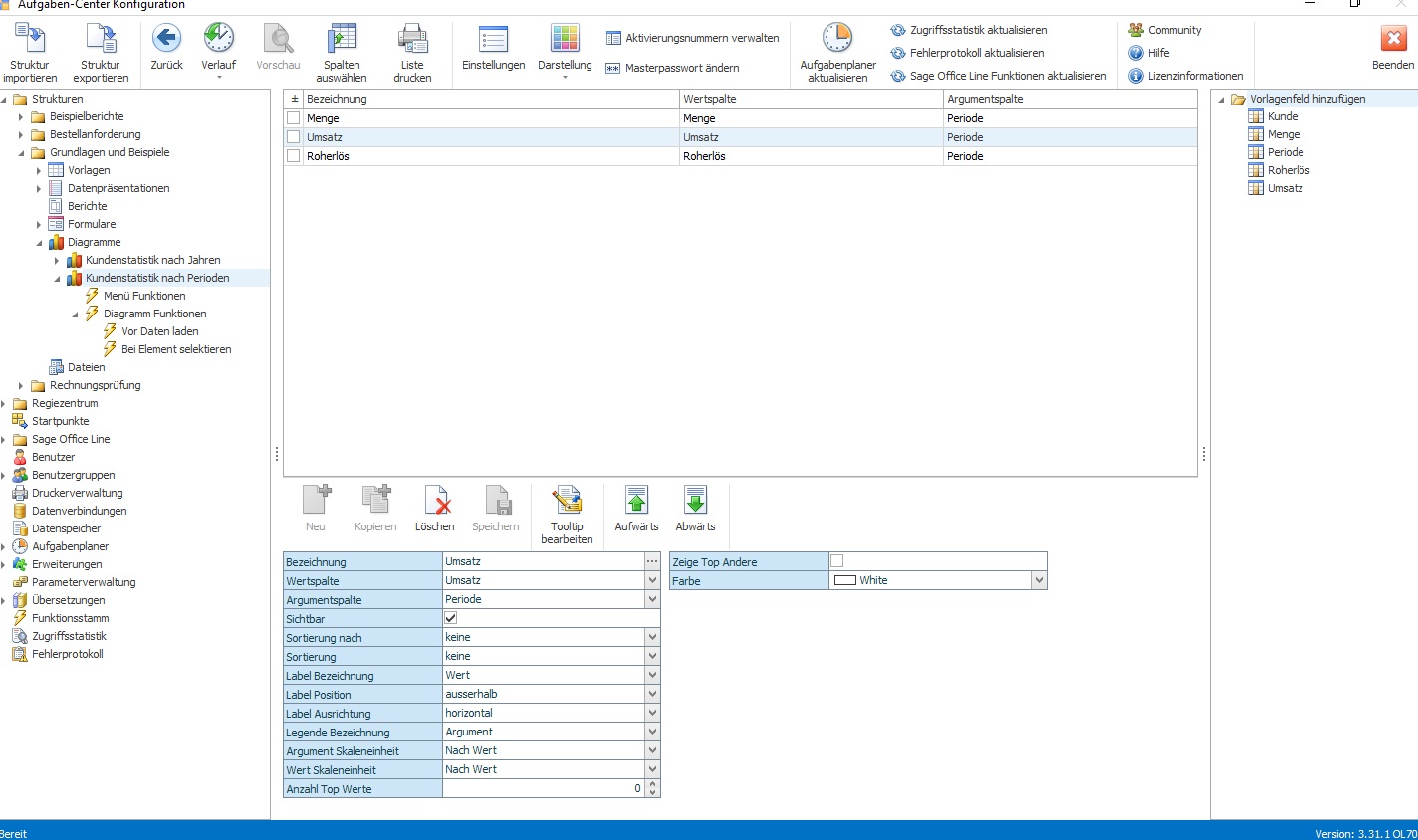Enable Zeige Top Andere checkbox

click(836, 561)
